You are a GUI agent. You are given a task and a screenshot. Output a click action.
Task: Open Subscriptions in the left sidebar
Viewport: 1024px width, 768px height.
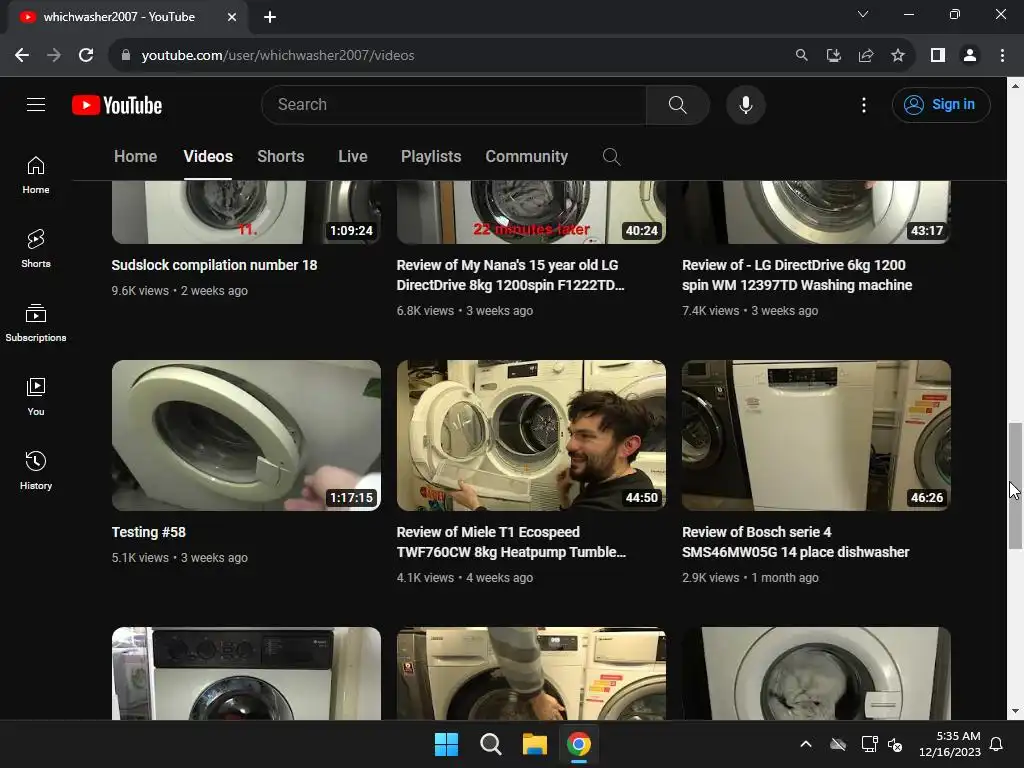click(x=36, y=323)
